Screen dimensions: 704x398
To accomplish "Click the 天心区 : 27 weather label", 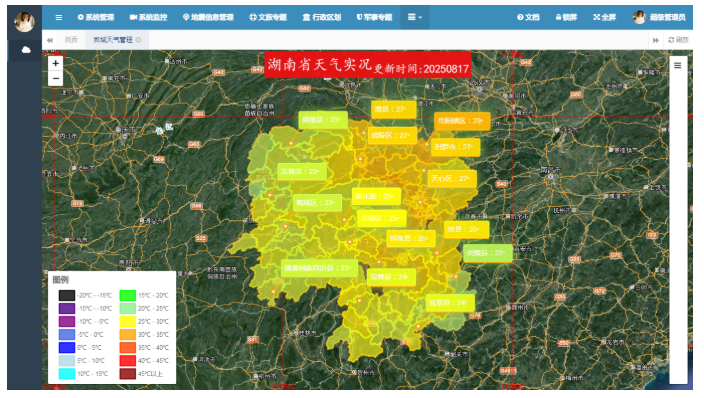I will 452,179.
